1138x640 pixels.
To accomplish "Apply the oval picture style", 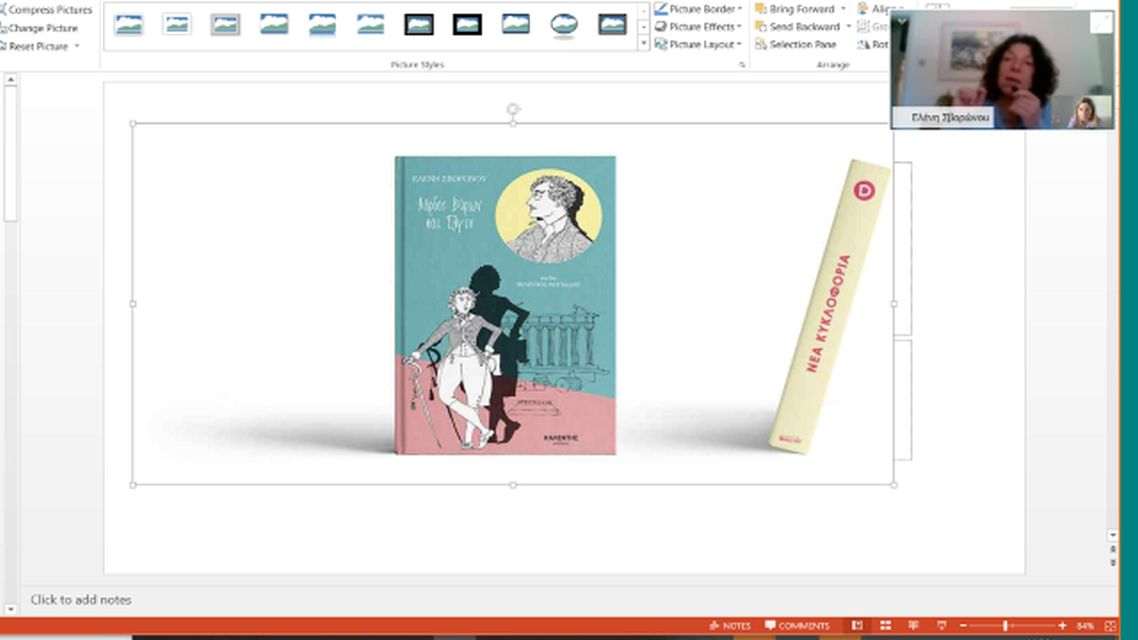I will click(x=564, y=25).
